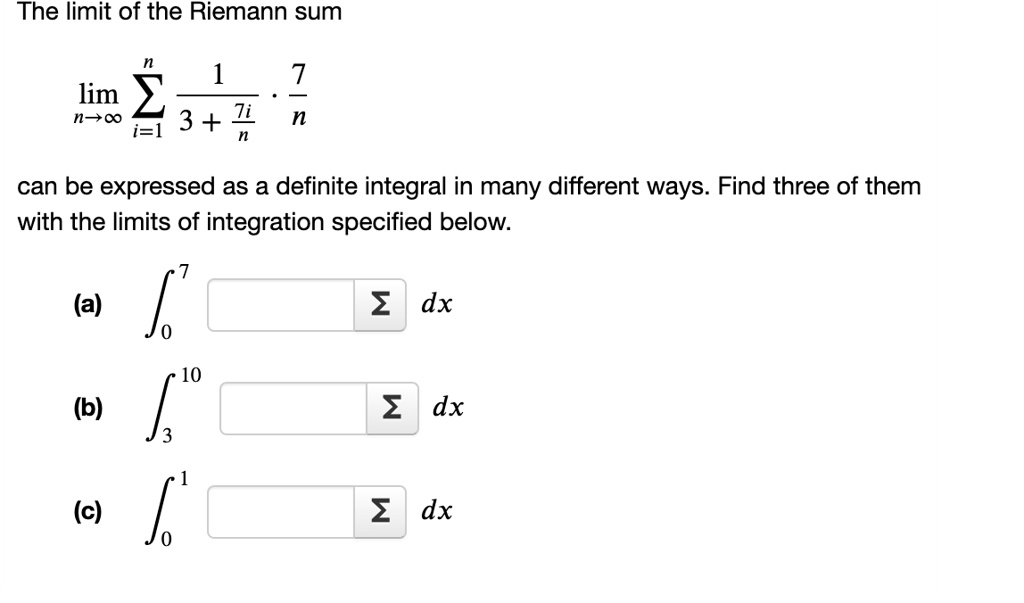Click the dx after part (c) box
The image size is (1024, 603).
pos(437,510)
